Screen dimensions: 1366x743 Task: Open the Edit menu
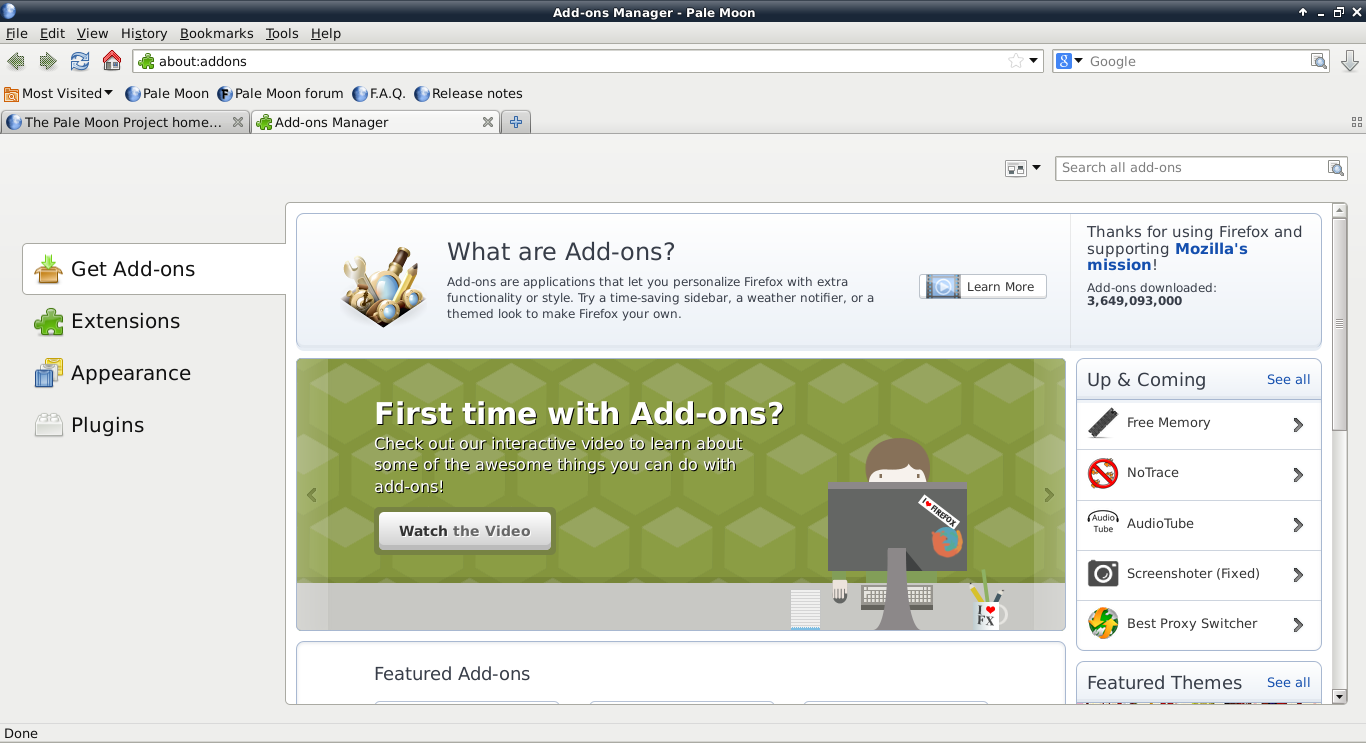click(52, 33)
